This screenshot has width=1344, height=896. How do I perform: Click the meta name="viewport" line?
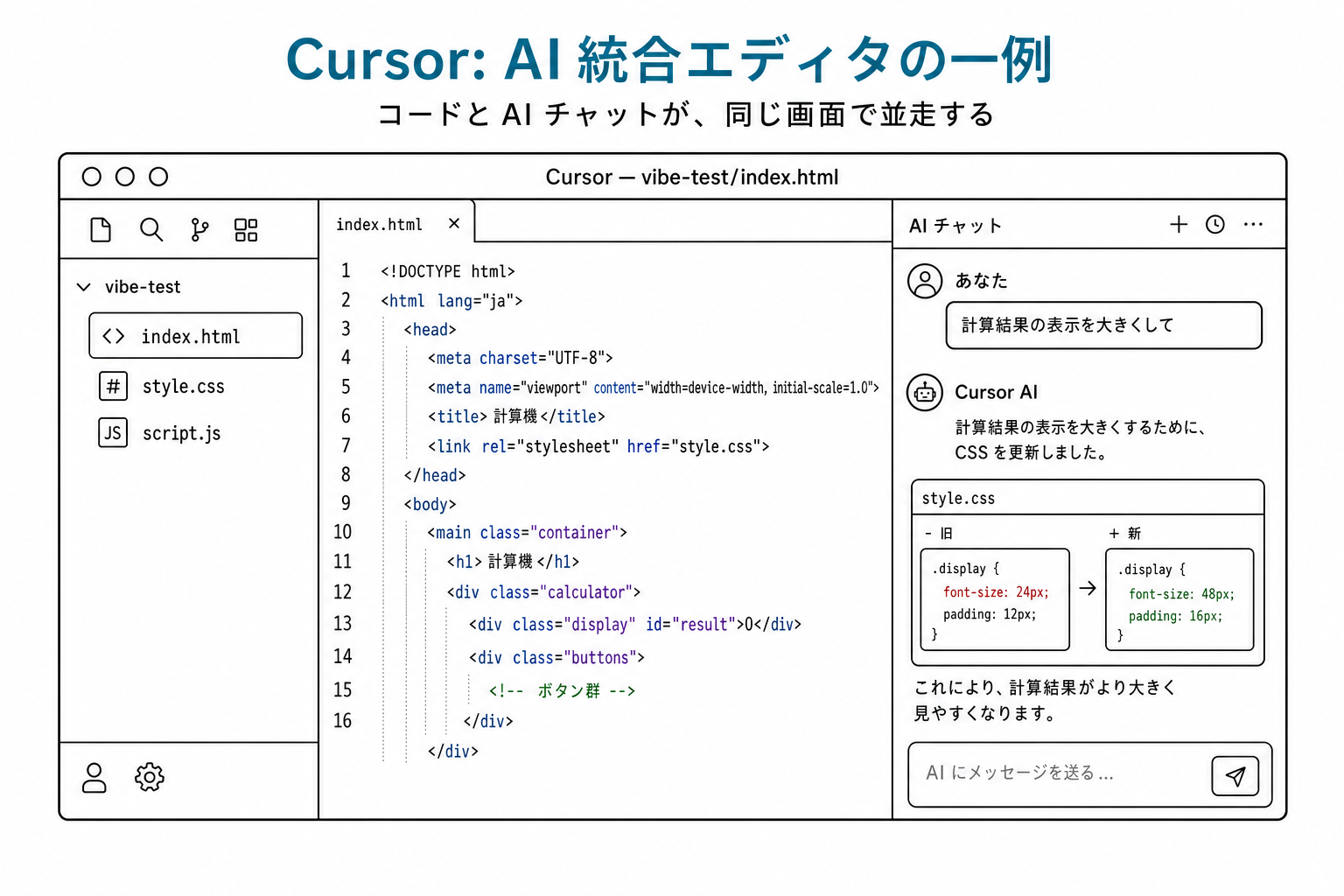653,388
